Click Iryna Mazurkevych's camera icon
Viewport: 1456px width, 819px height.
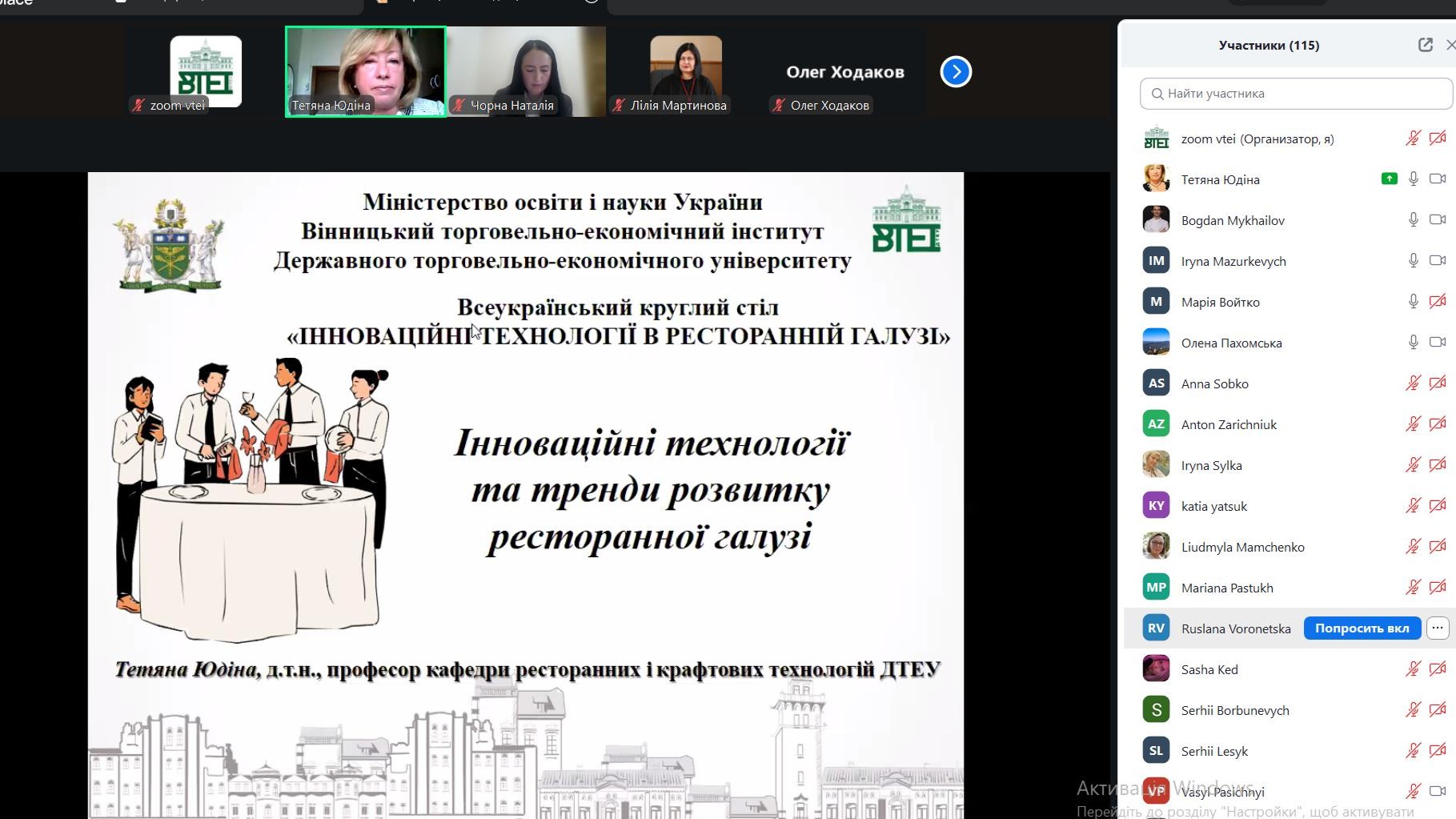pyautogui.click(x=1438, y=260)
